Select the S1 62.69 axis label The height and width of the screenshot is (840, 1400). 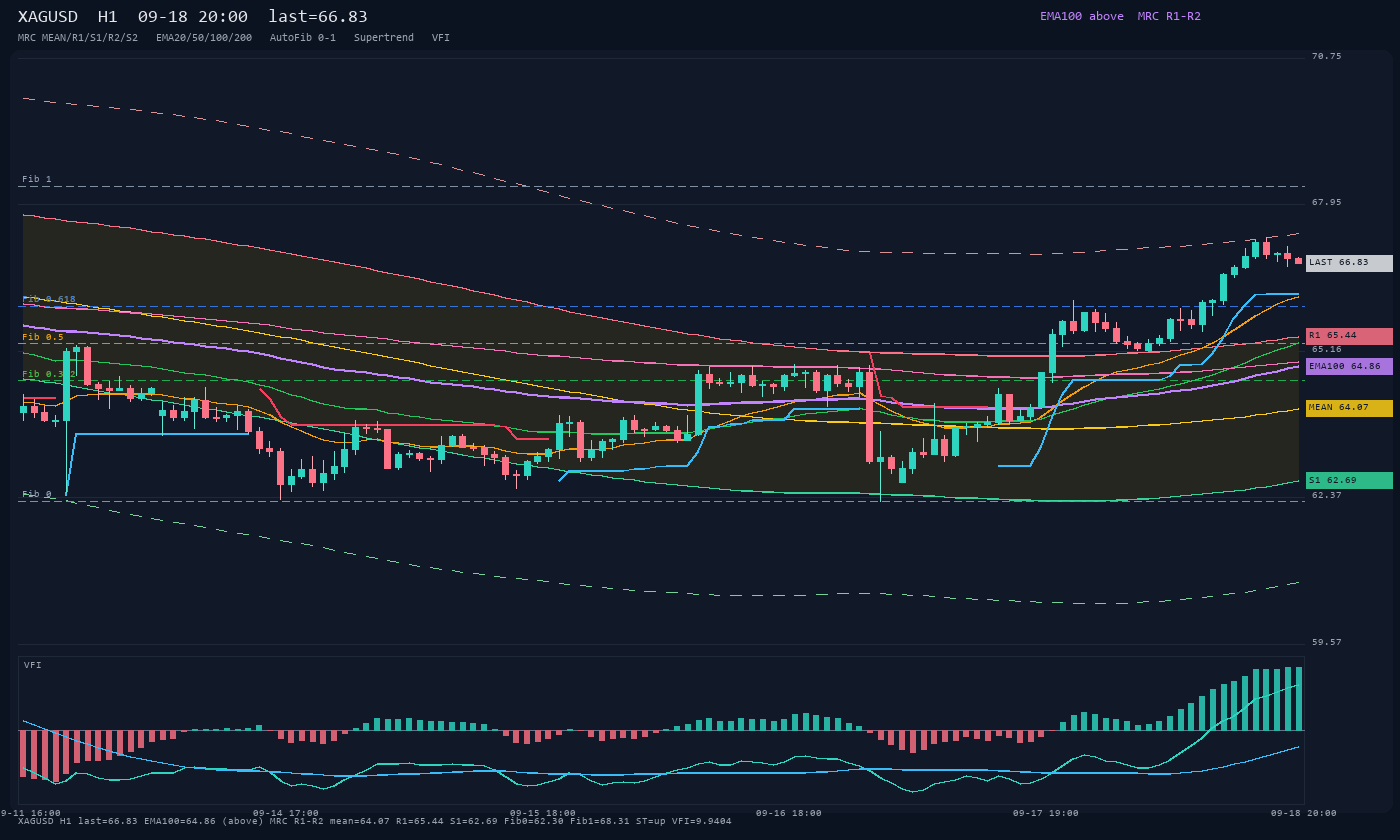[1349, 481]
